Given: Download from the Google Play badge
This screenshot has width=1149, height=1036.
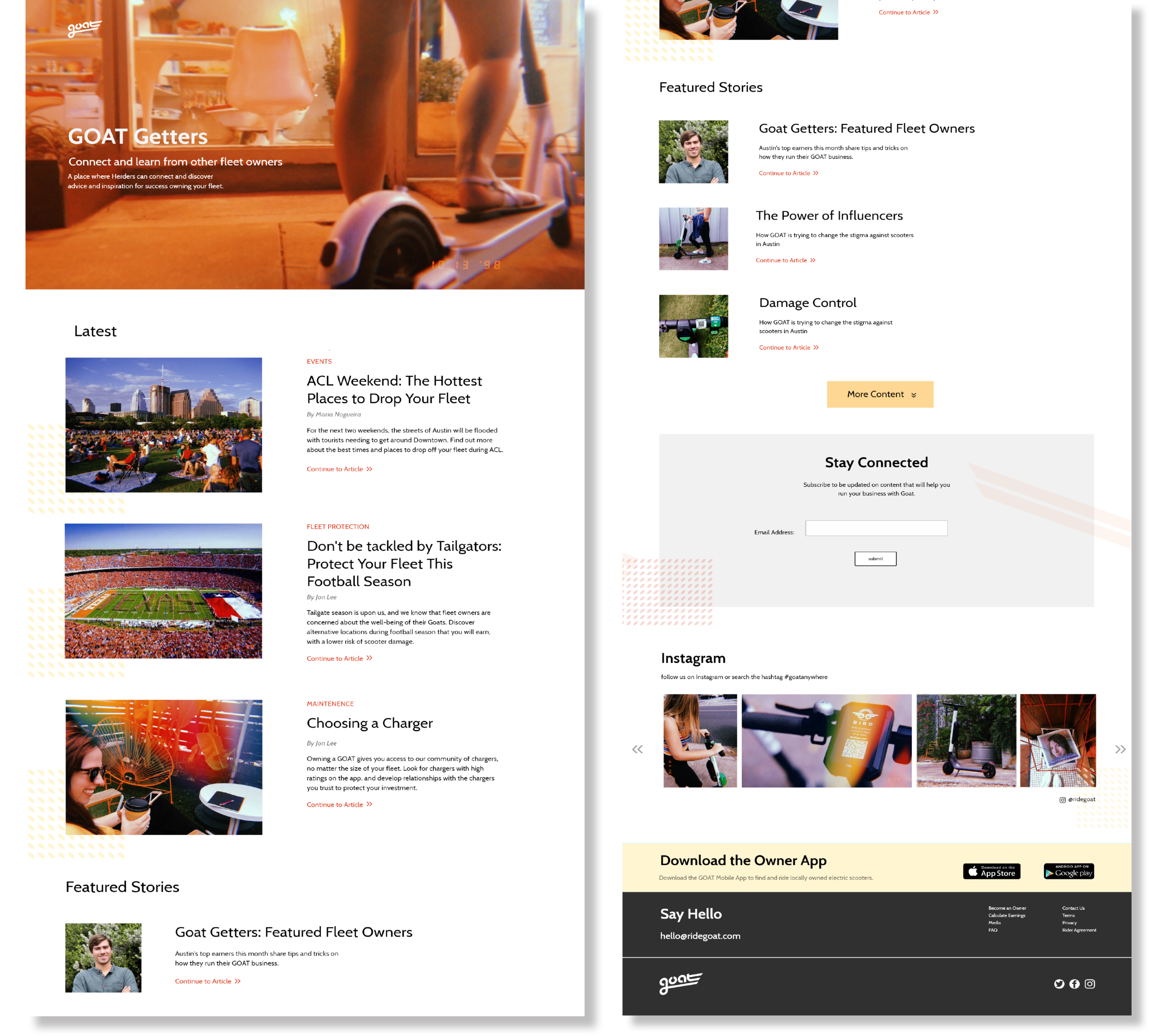Looking at the screenshot, I should click(1068, 871).
